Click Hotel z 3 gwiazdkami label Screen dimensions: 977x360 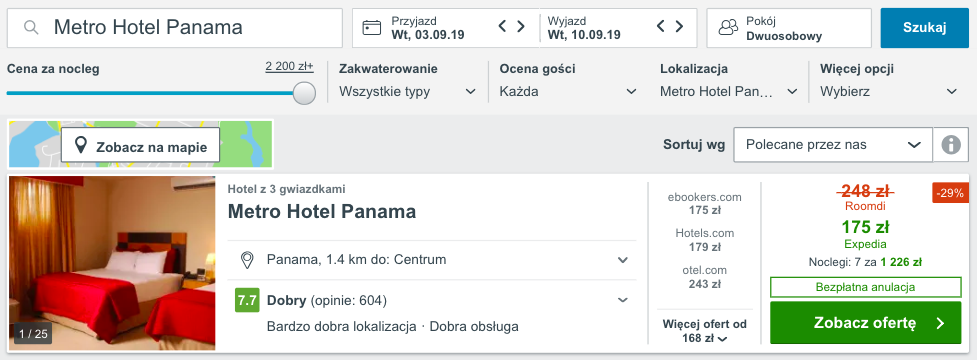point(287,189)
